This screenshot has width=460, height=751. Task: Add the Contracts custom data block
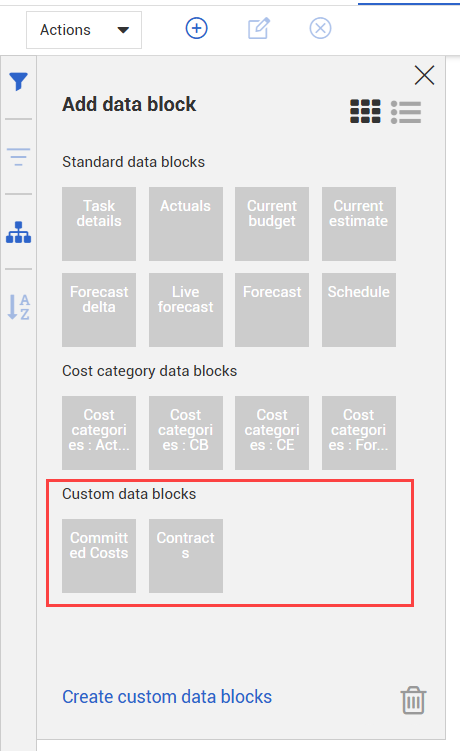point(185,556)
